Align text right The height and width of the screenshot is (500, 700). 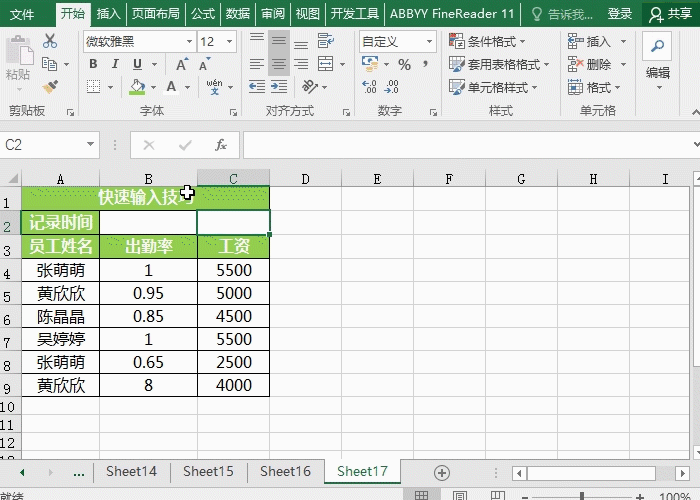[x=301, y=64]
